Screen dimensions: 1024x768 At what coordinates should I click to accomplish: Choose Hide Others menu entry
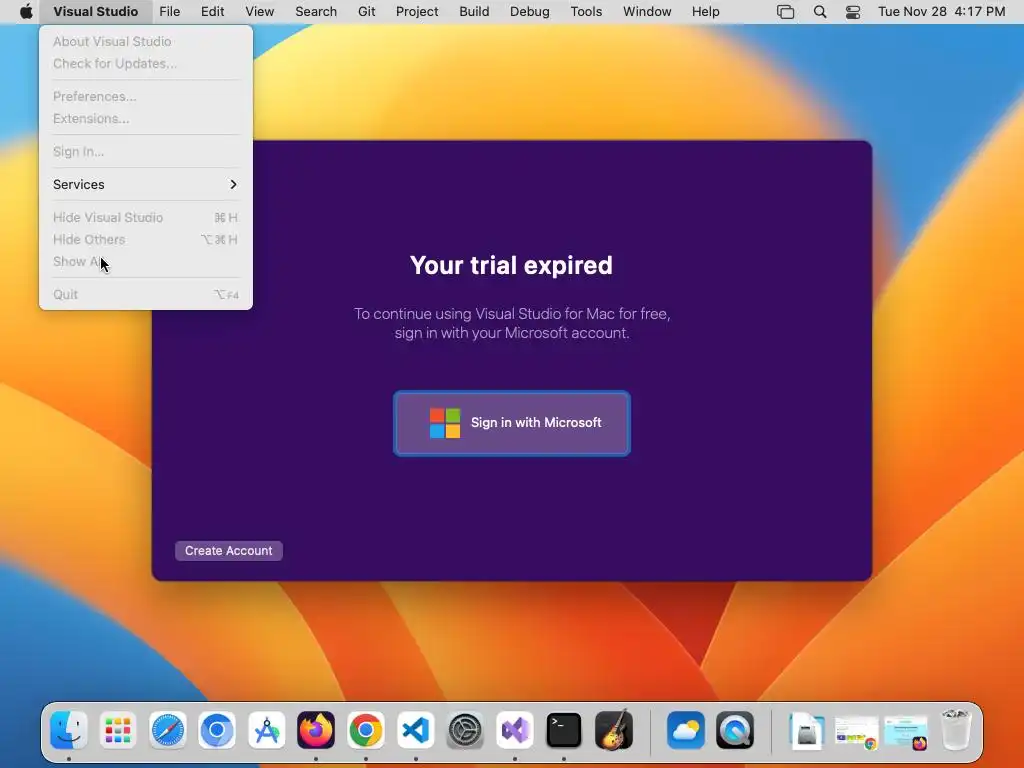tap(146, 239)
